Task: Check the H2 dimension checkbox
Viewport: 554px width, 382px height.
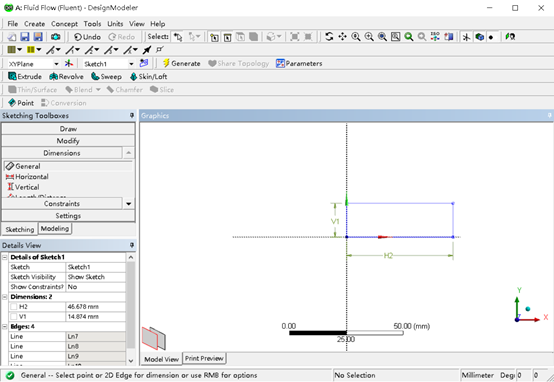Action: click(14, 307)
